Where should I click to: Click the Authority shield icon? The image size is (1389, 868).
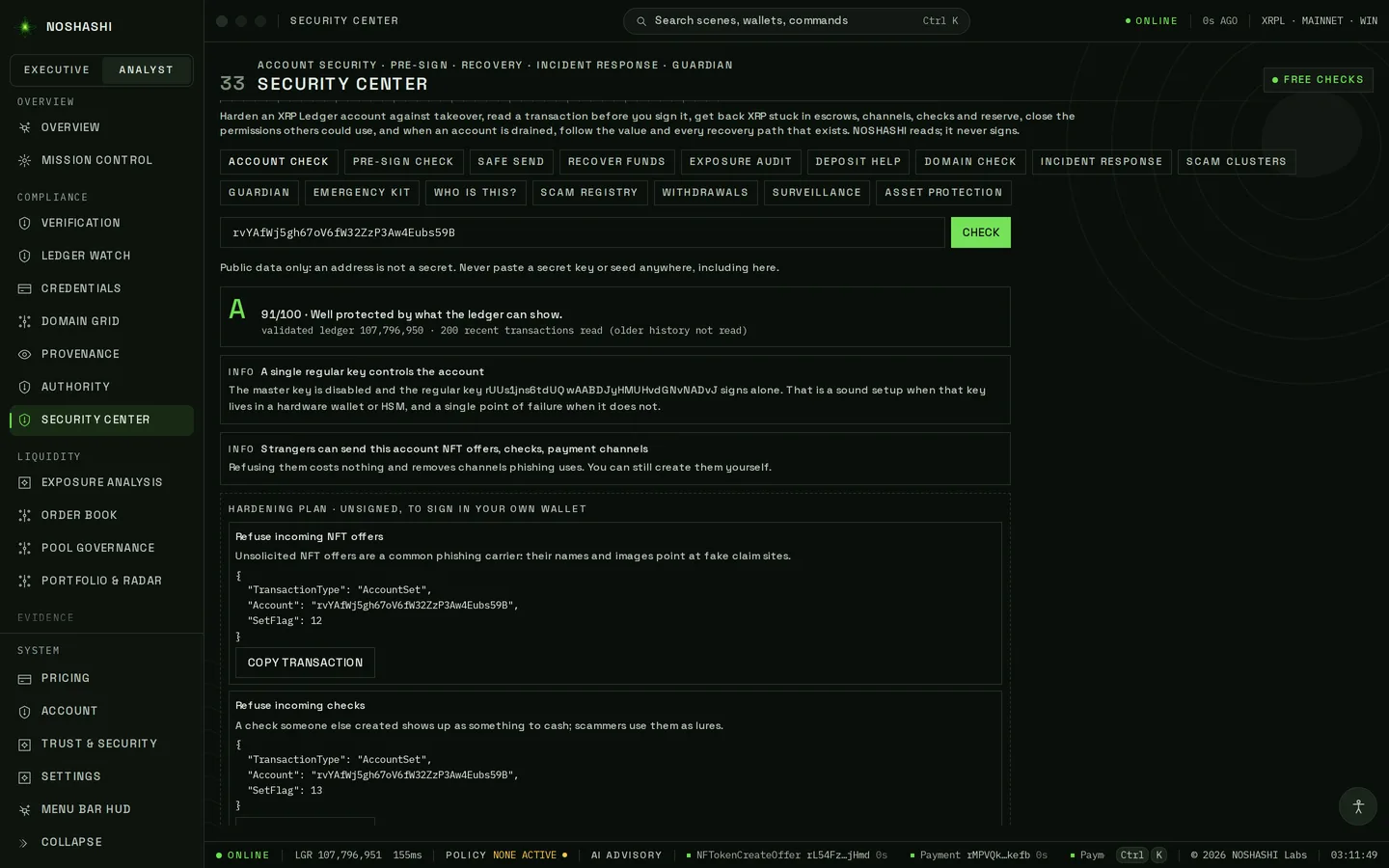tap(25, 387)
